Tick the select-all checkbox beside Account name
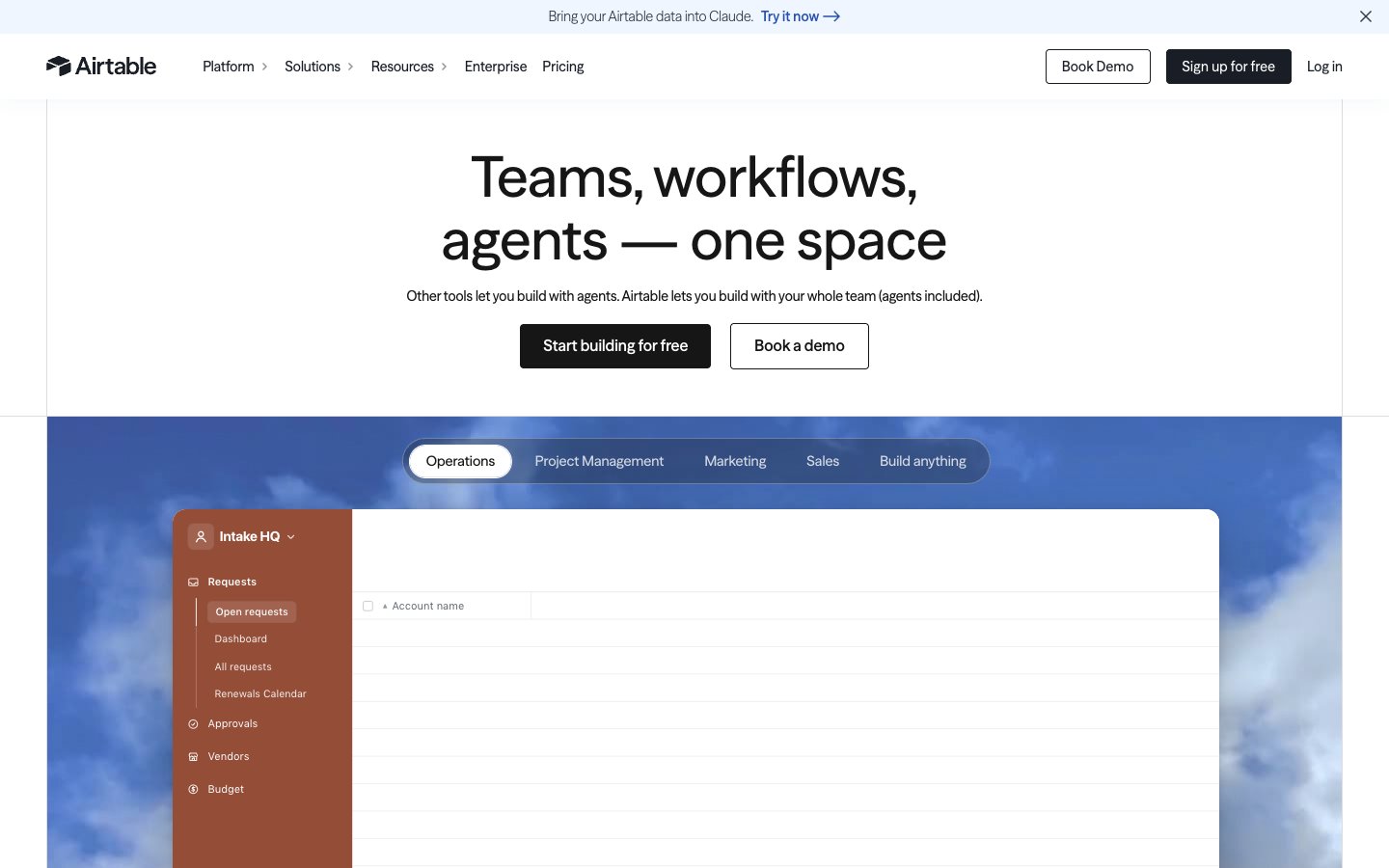 (x=368, y=606)
